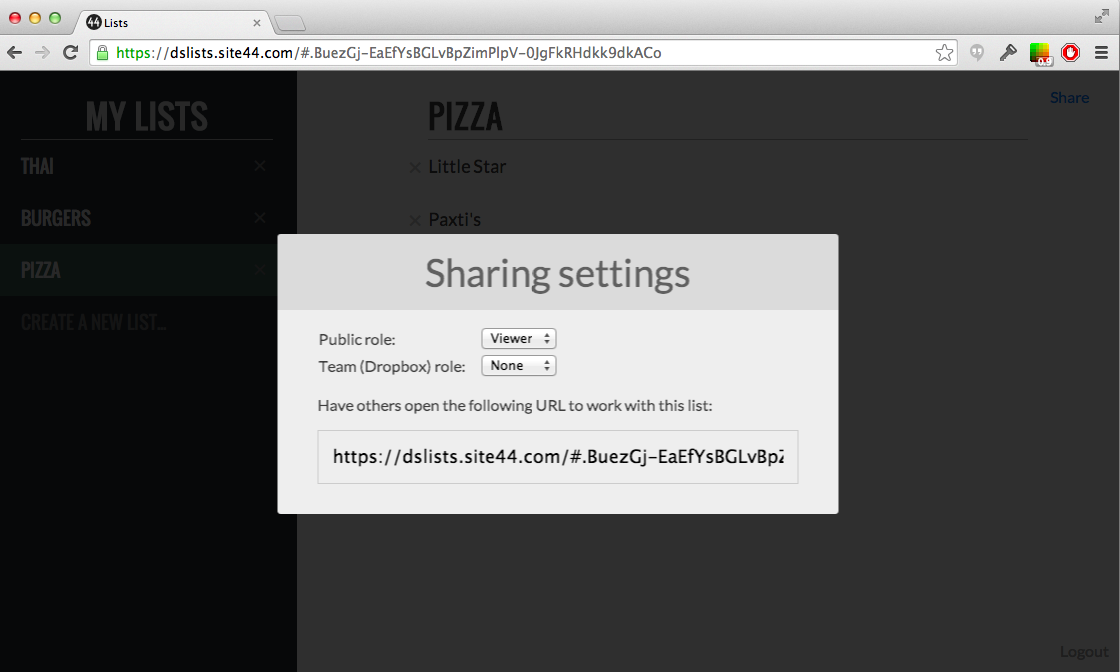Delete the Little Star item
The image size is (1120, 672).
pos(415,168)
